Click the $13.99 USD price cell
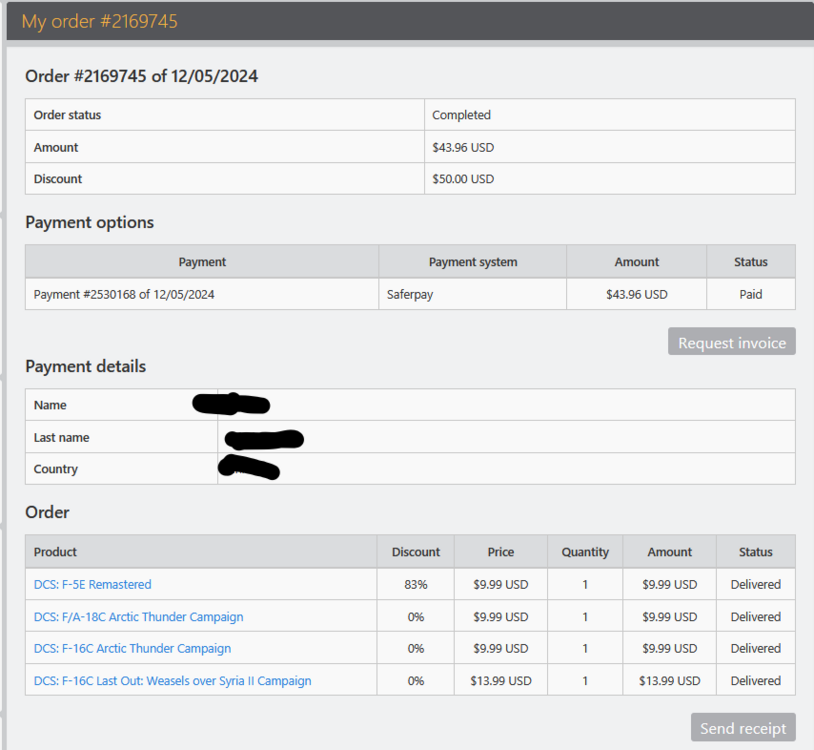 tap(500, 681)
